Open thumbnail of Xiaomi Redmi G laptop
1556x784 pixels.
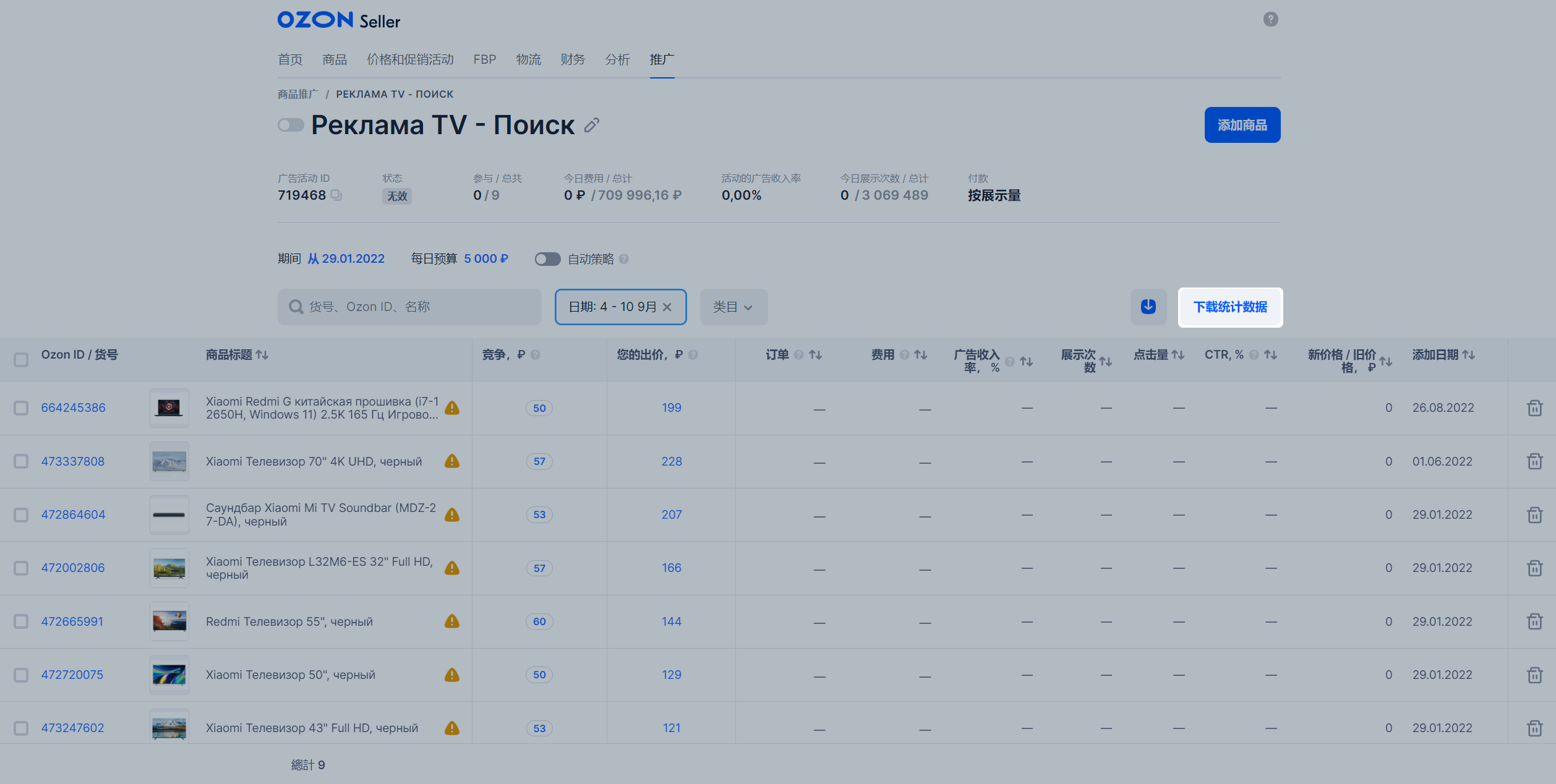pyautogui.click(x=169, y=408)
